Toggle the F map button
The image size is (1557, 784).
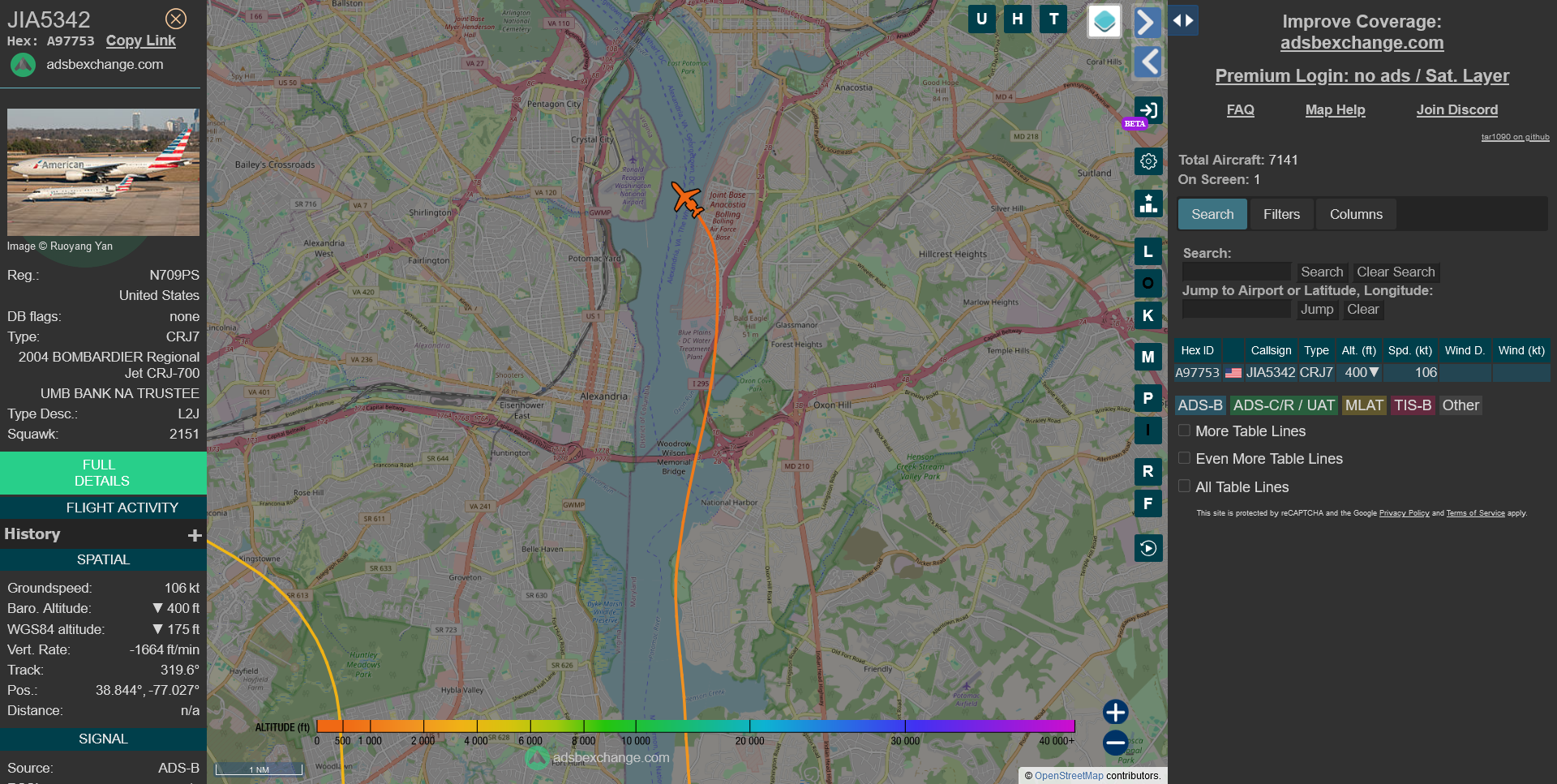[x=1148, y=503]
